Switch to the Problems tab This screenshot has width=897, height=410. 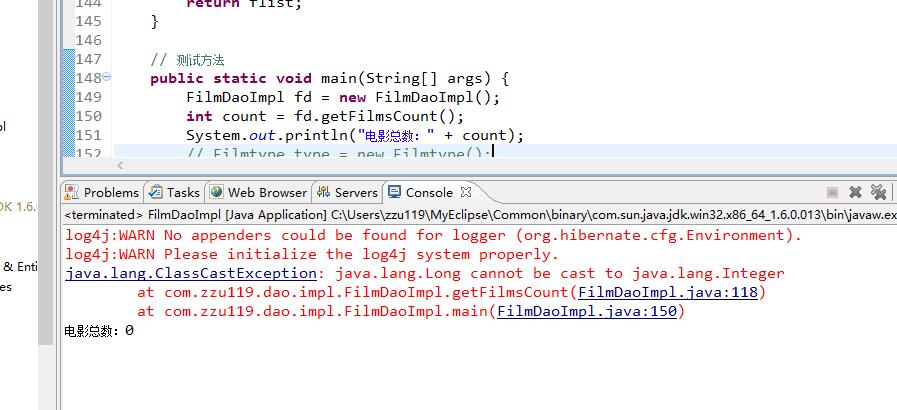coord(102,193)
